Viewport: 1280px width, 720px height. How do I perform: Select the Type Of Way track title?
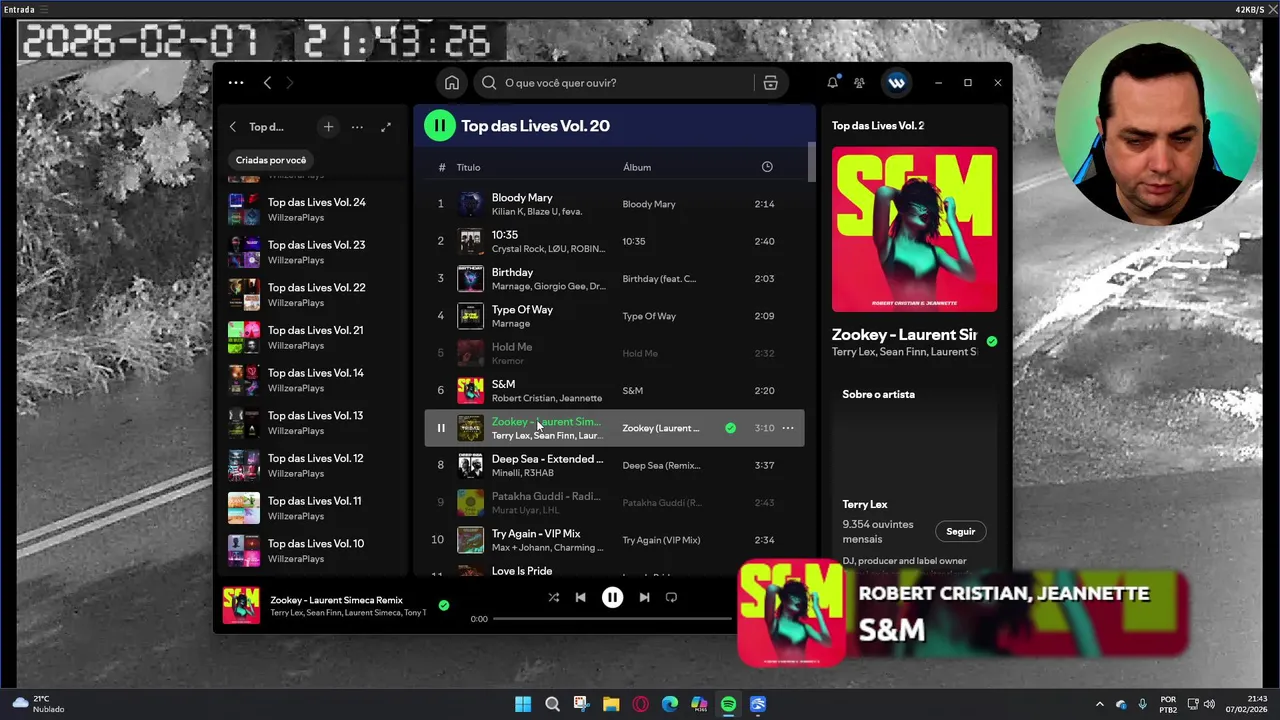(522, 310)
